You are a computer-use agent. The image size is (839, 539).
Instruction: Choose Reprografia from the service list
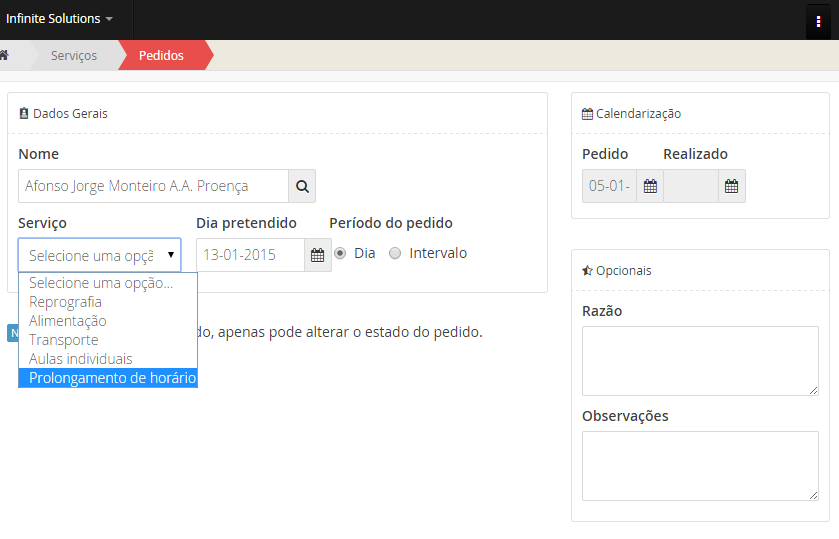[x=66, y=302]
